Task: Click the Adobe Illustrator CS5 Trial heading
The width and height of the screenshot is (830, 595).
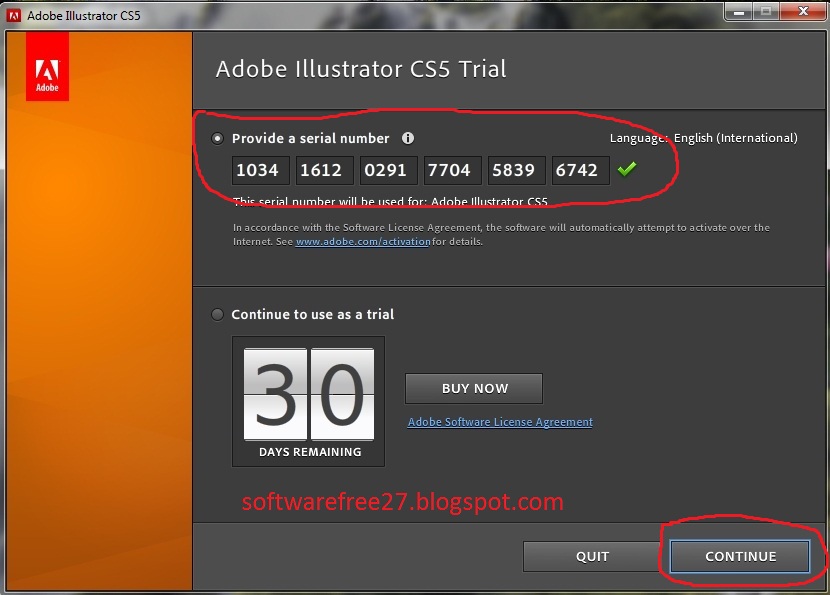Action: (361, 69)
